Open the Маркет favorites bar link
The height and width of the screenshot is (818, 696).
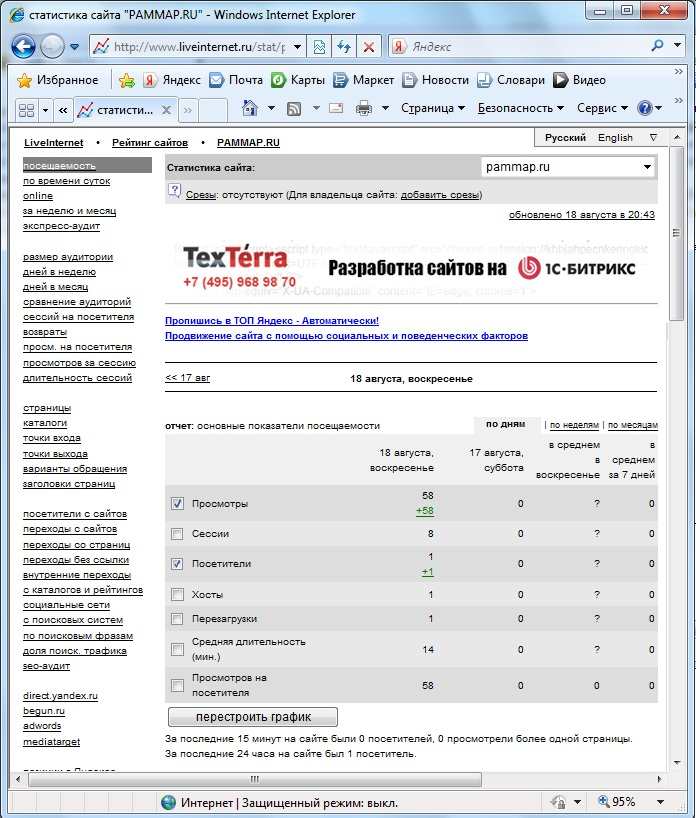(x=364, y=80)
